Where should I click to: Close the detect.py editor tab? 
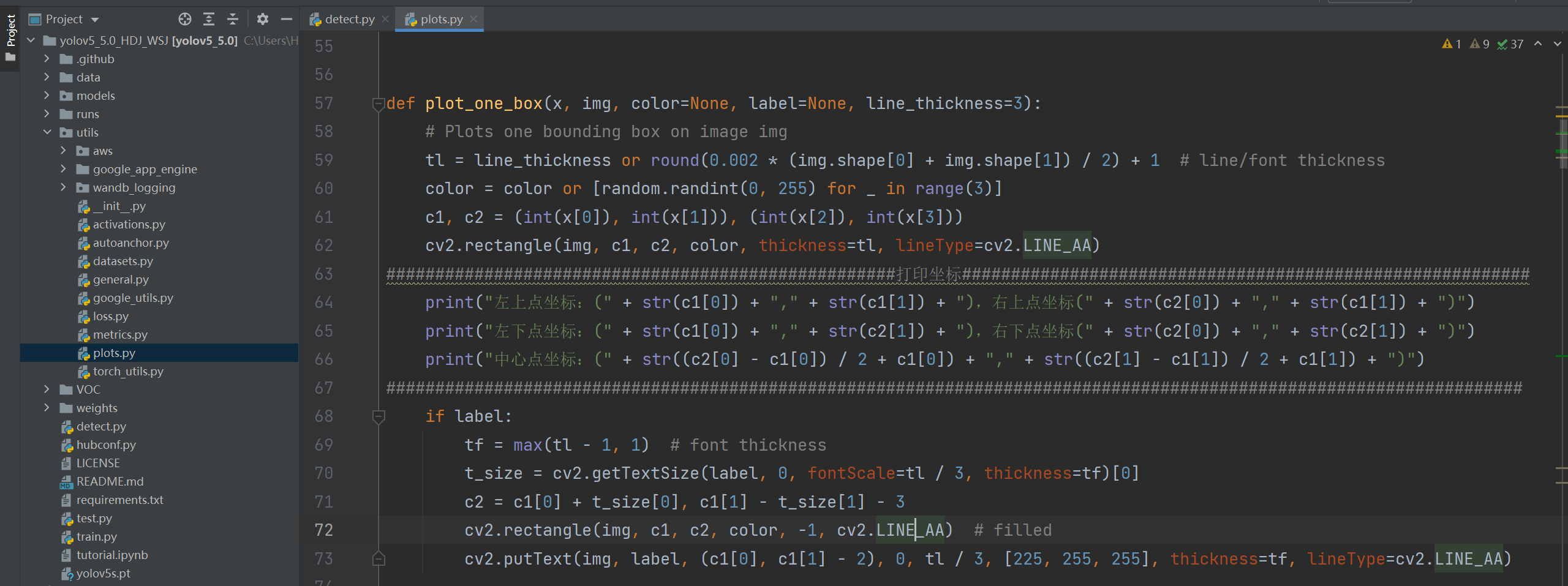pyautogui.click(x=385, y=19)
